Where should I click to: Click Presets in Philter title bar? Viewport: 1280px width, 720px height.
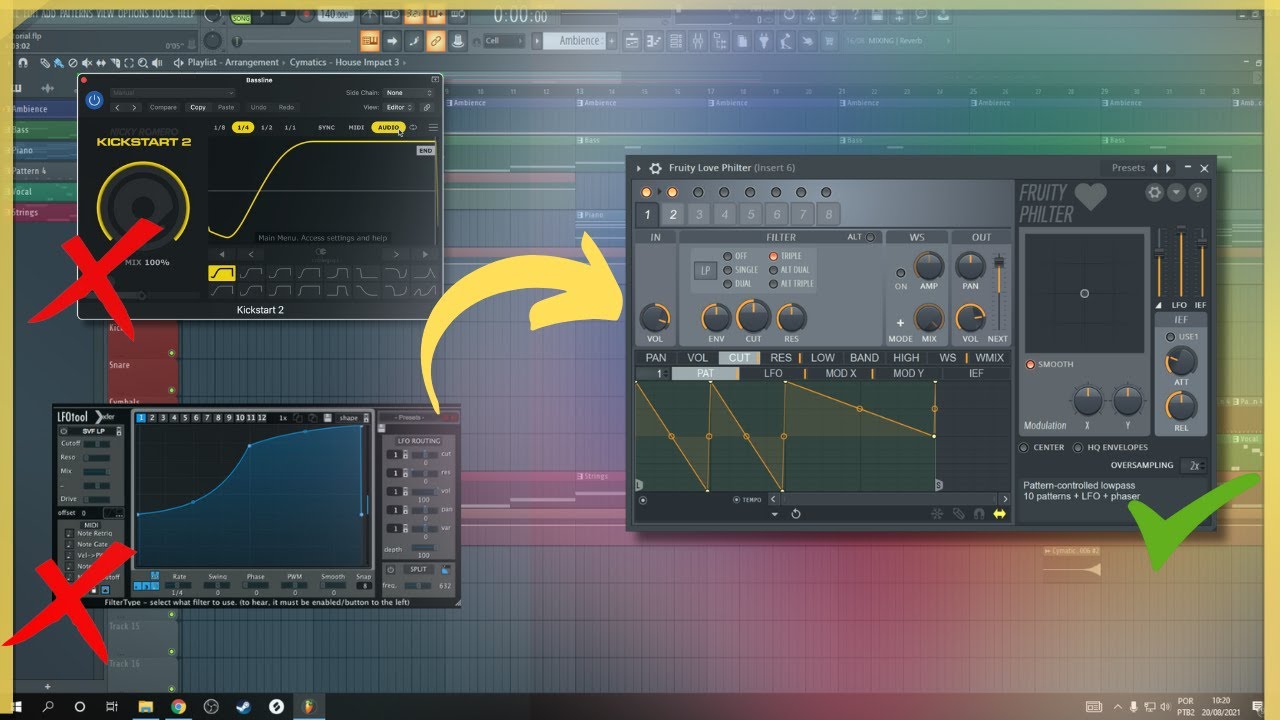click(x=1127, y=168)
